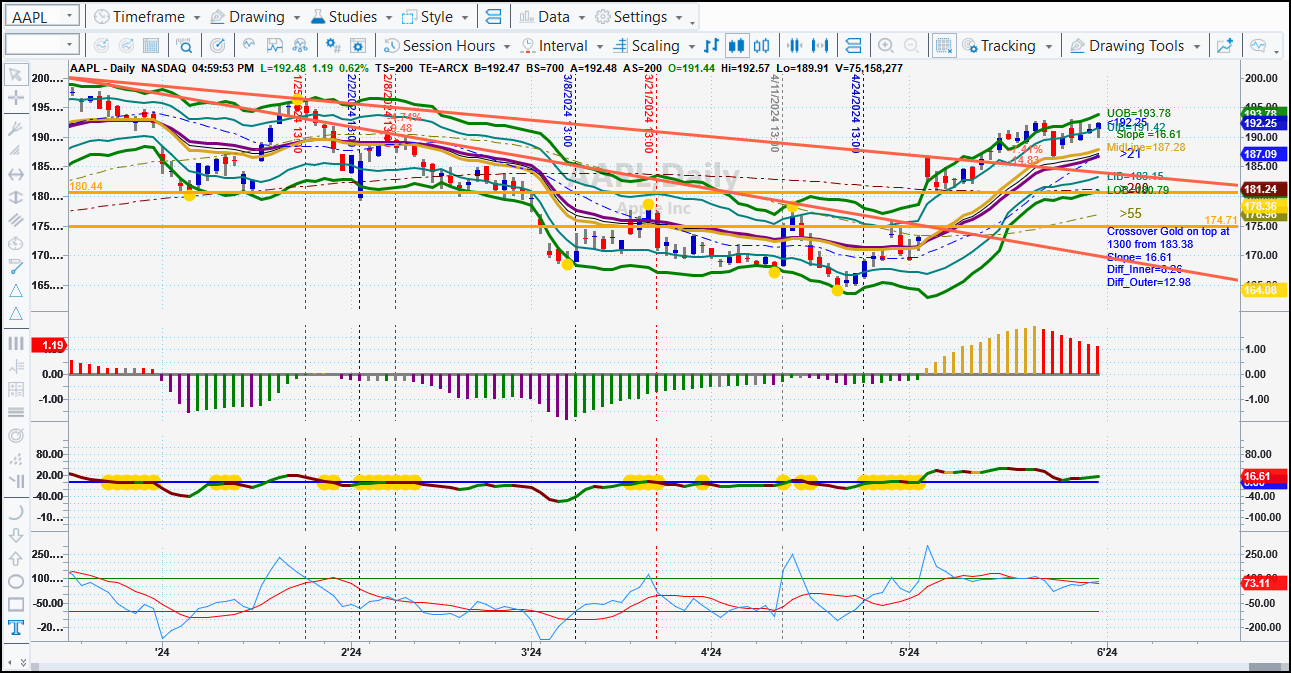Click the 4/11/2024 gray date marker

click(774, 114)
